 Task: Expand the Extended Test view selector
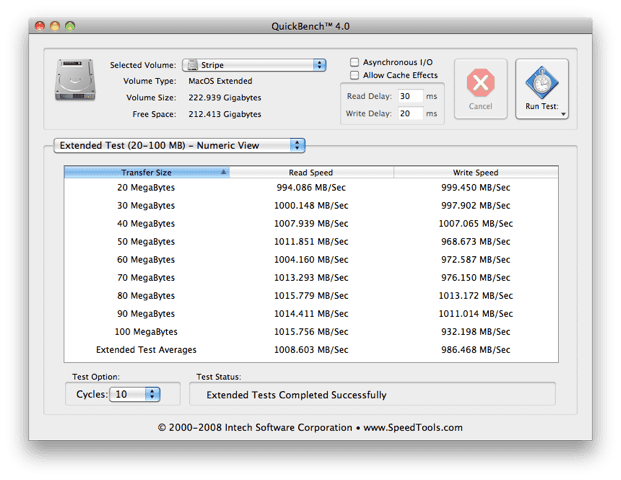[180, 145]
